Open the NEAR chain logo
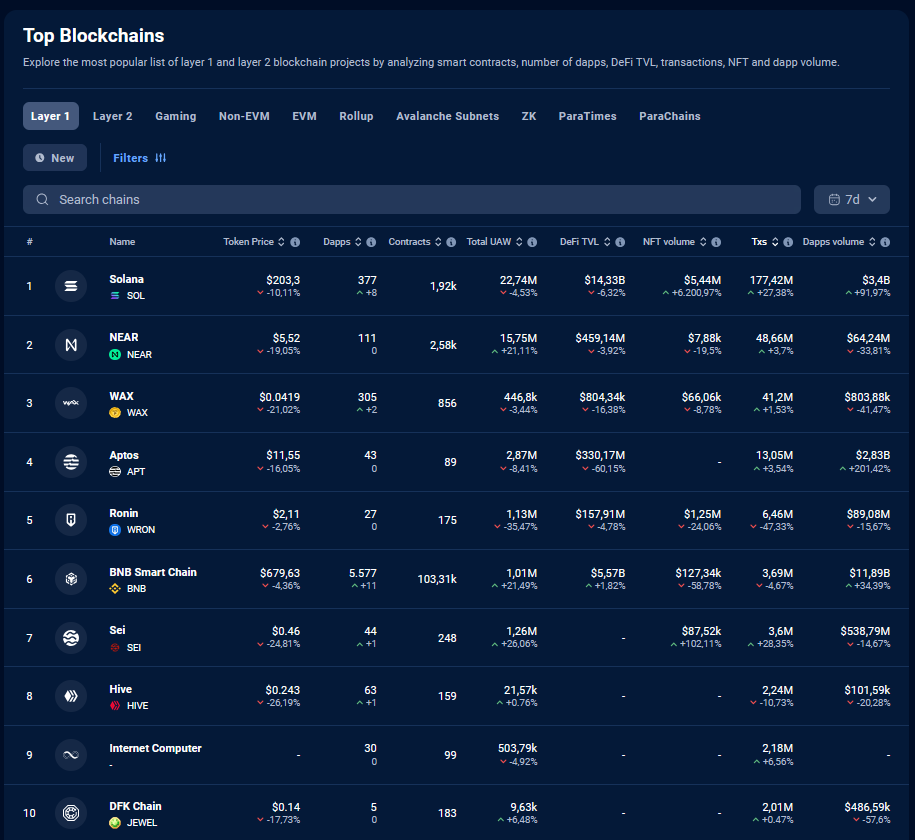The width and height of the screenshot is (915, 840). pos(71,345)
